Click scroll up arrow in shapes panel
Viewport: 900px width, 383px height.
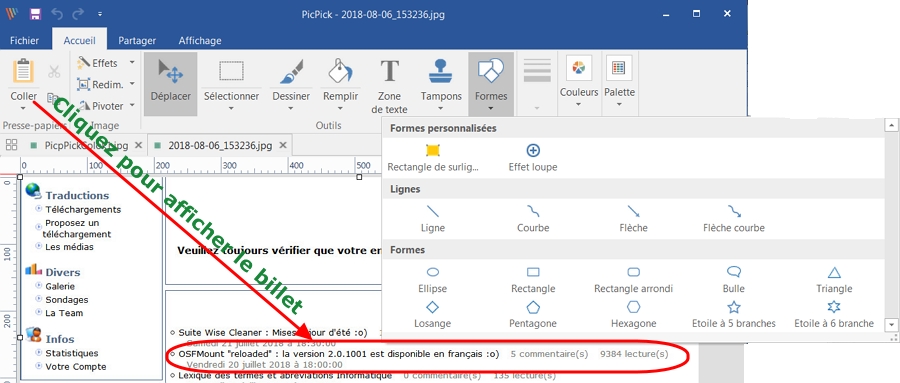891,125
